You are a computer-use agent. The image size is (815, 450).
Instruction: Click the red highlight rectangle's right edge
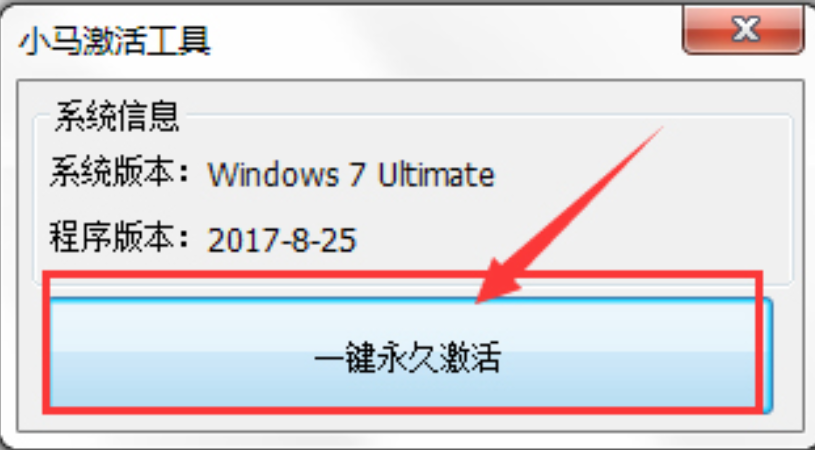[x=759, y=343]
